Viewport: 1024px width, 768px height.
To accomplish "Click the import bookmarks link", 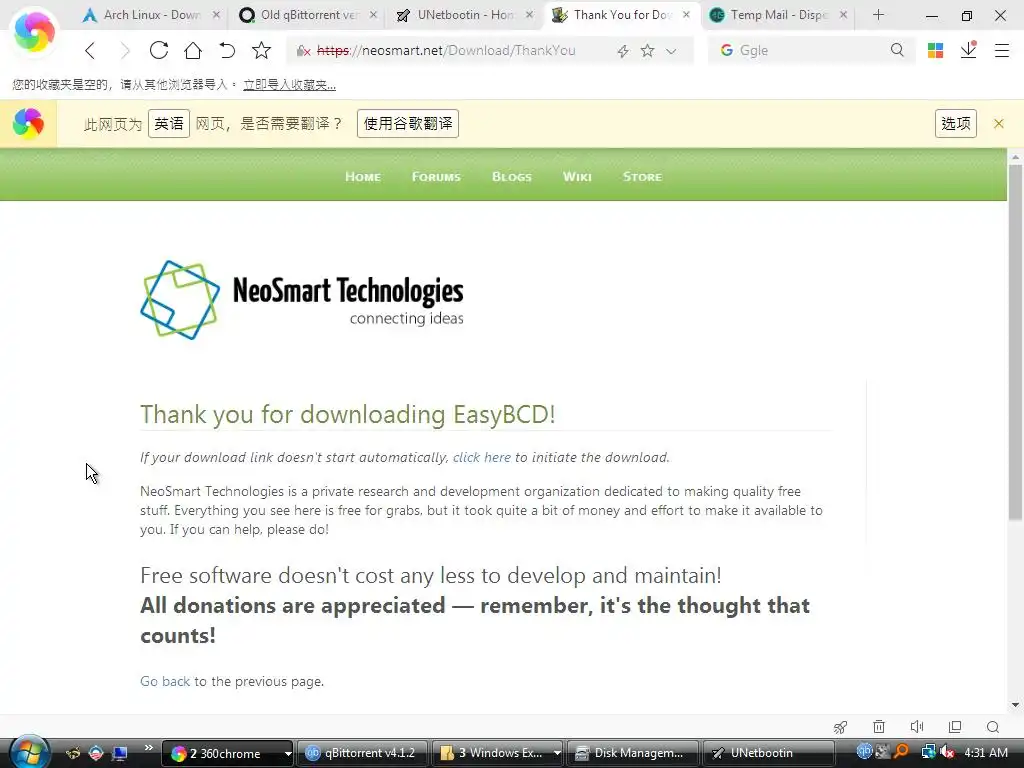I will (289, 85).
